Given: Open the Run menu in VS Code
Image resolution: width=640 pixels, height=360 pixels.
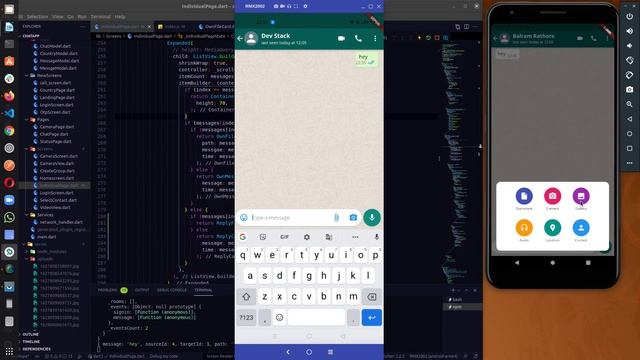Looking at the screenshot, I should (x=82, y=17).
